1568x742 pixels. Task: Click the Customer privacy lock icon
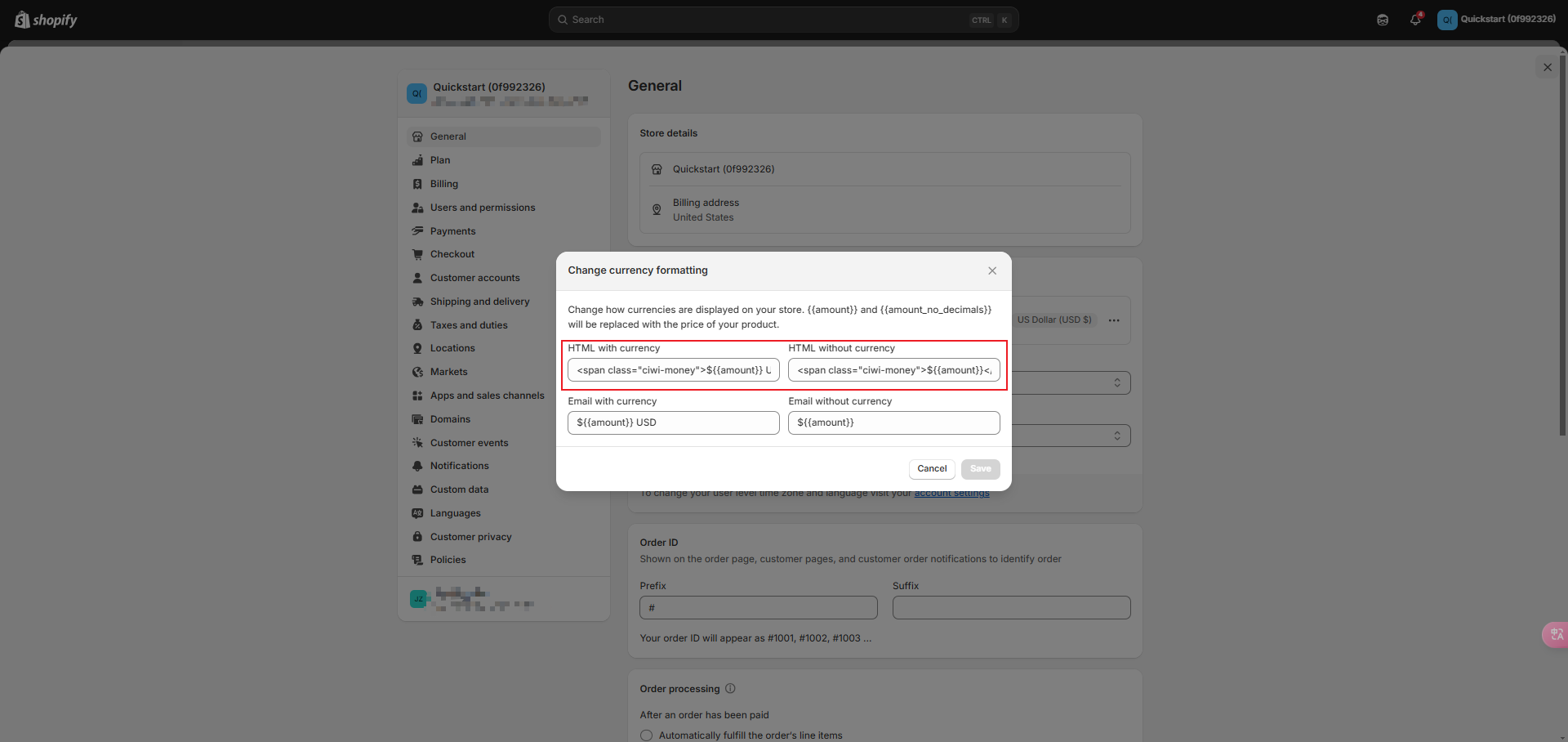click(417, 537)
